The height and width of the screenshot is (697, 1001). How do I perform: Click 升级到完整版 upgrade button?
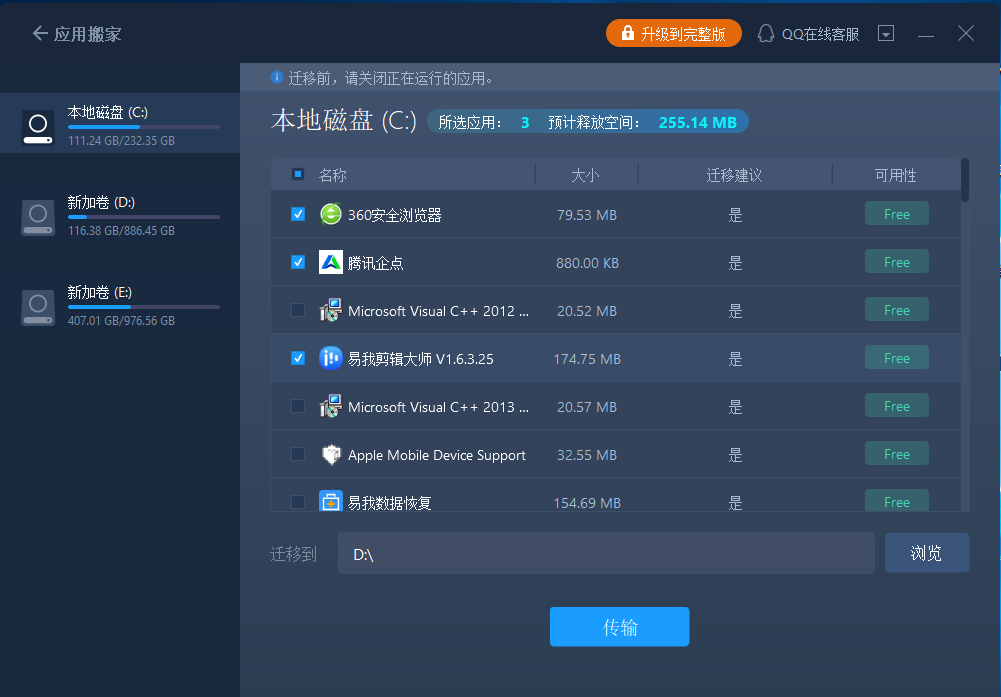click(674, 33)
